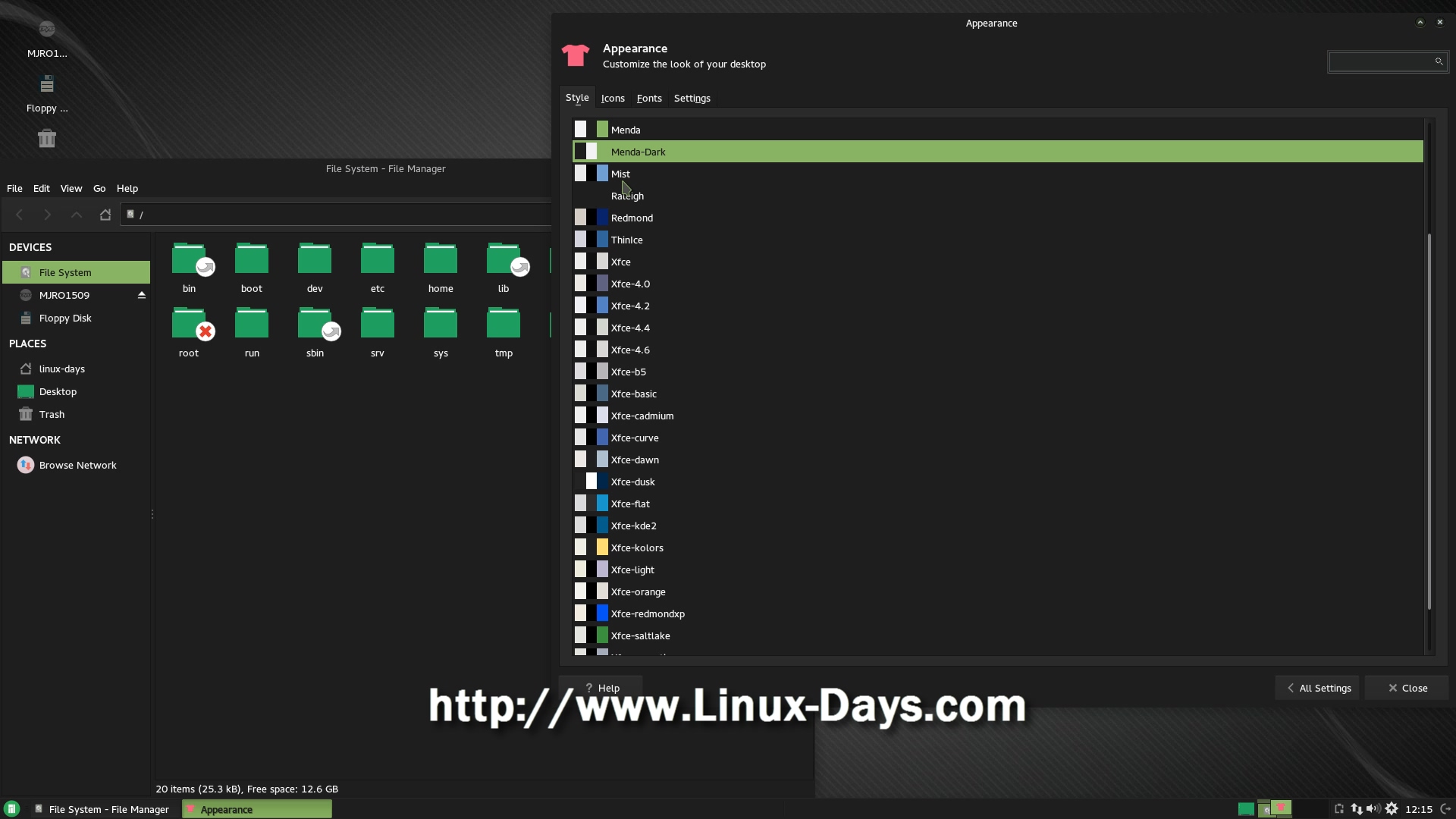
Task: Open the Help menu in File Manager
Action: (127, 188)
